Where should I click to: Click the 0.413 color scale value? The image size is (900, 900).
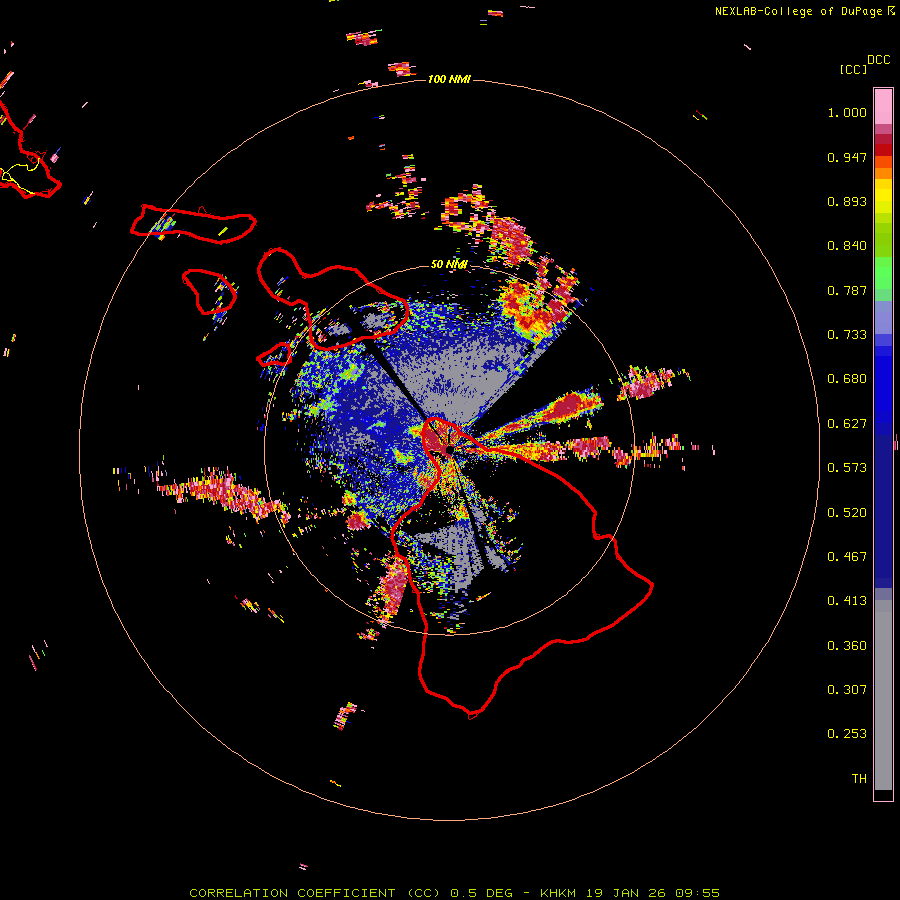pyautogui.click(x=847, y=601)
